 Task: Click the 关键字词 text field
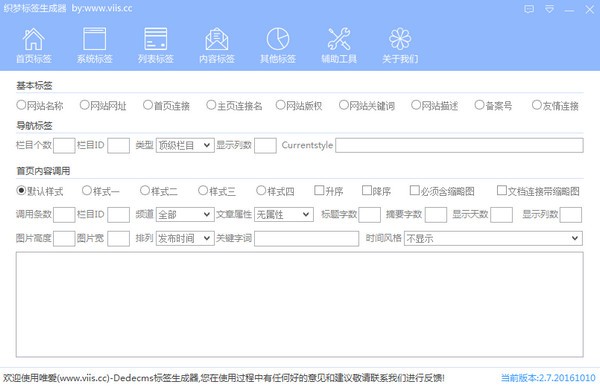pyautogui.click(x=307, y=239)
